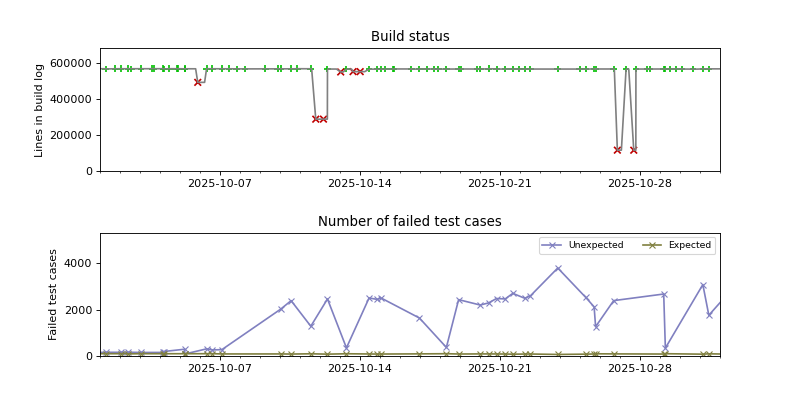Click 2025-10-14 tick under failed tests chart
This screenshot has height=400, width=800.
[360, 369]
